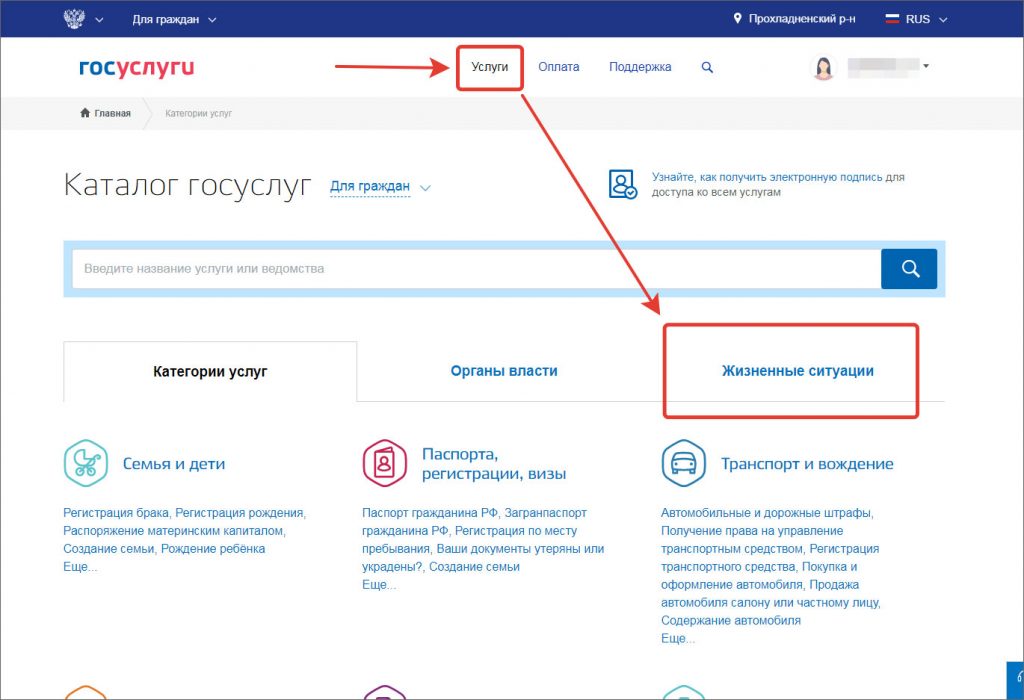
Task: Click the user avatar picture
Action: click(x=823, y=67)
